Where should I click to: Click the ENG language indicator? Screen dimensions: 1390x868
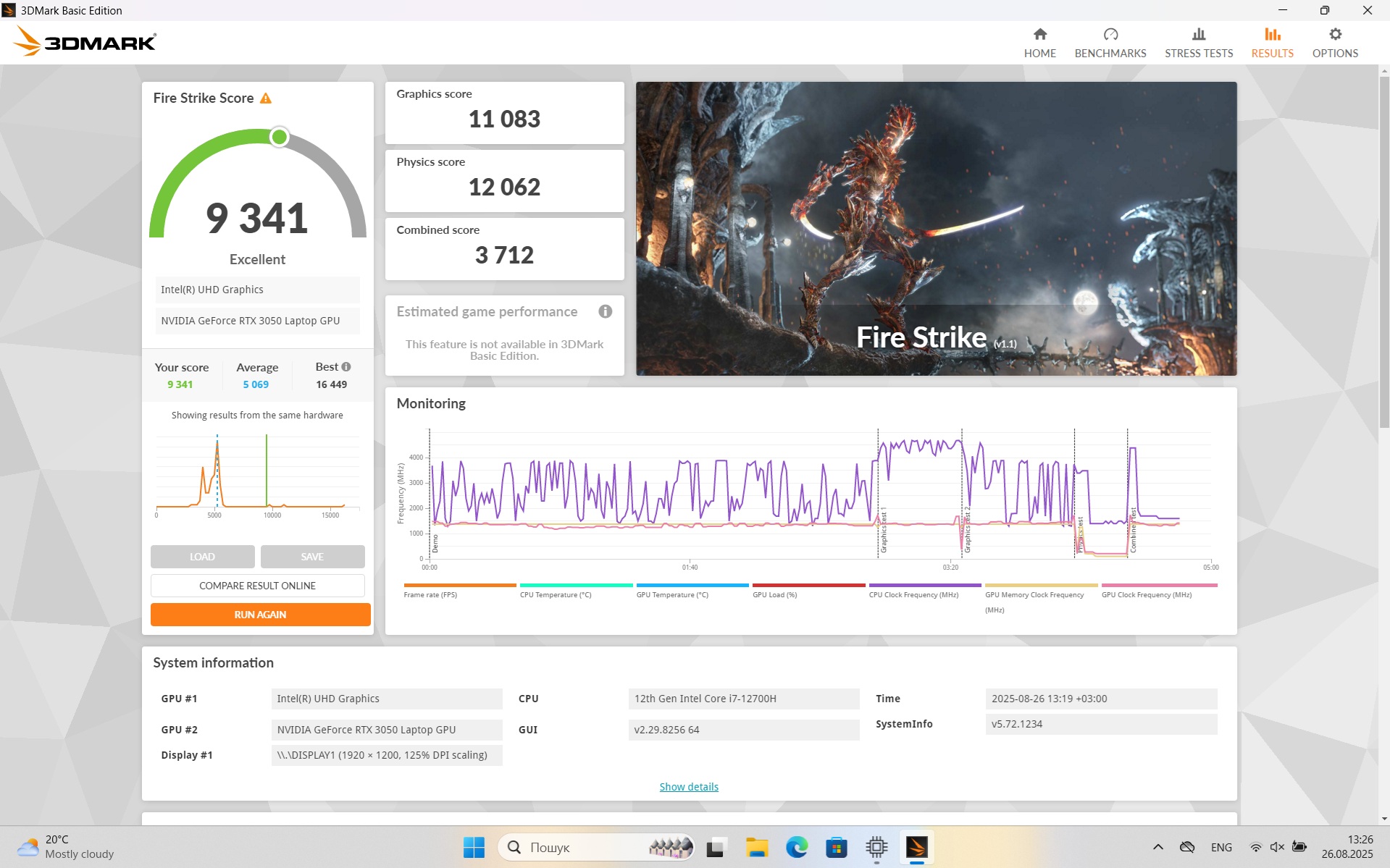point(1221,847)
